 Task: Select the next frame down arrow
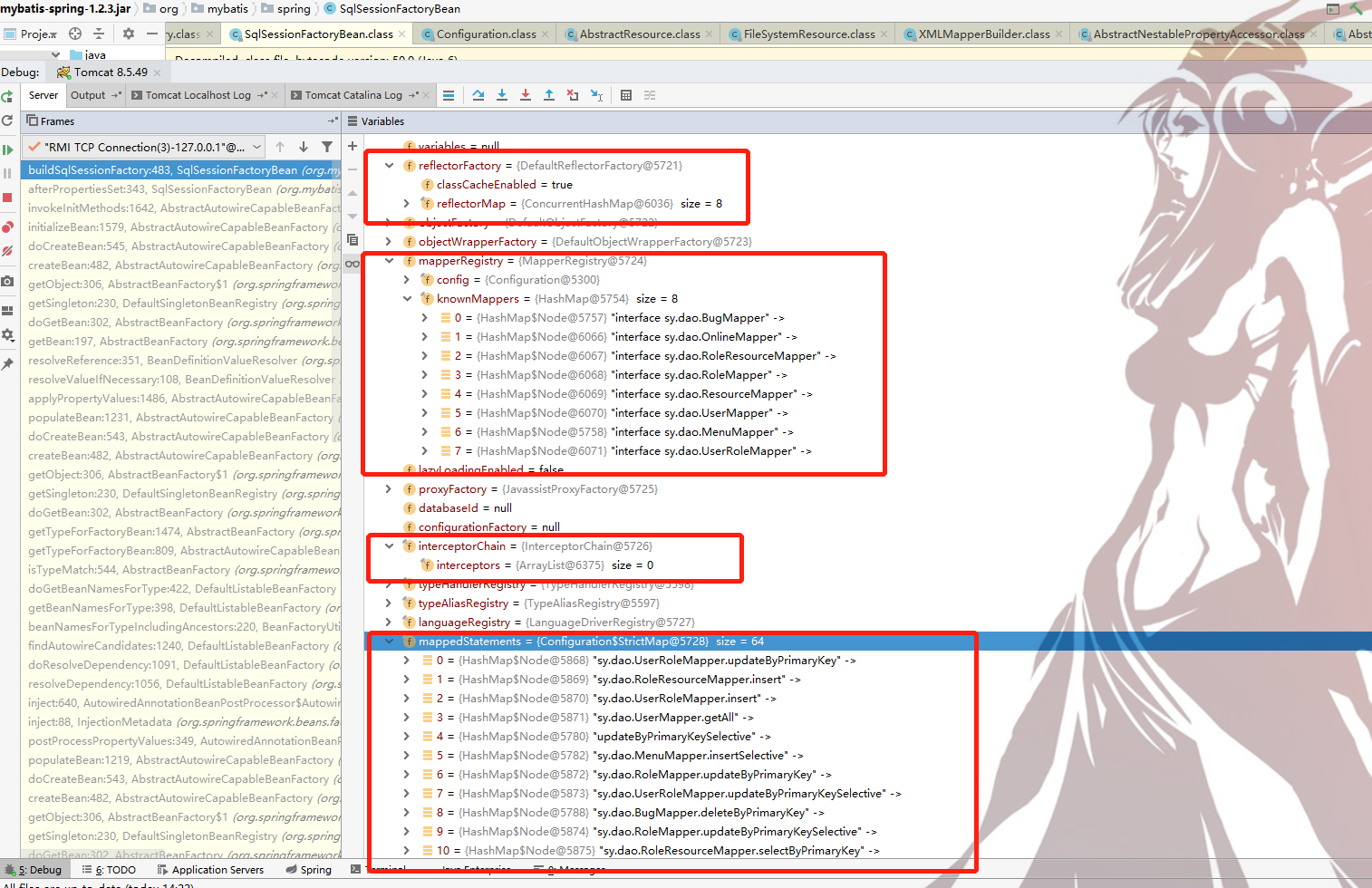pyautogui.click(x=304, y=147)
